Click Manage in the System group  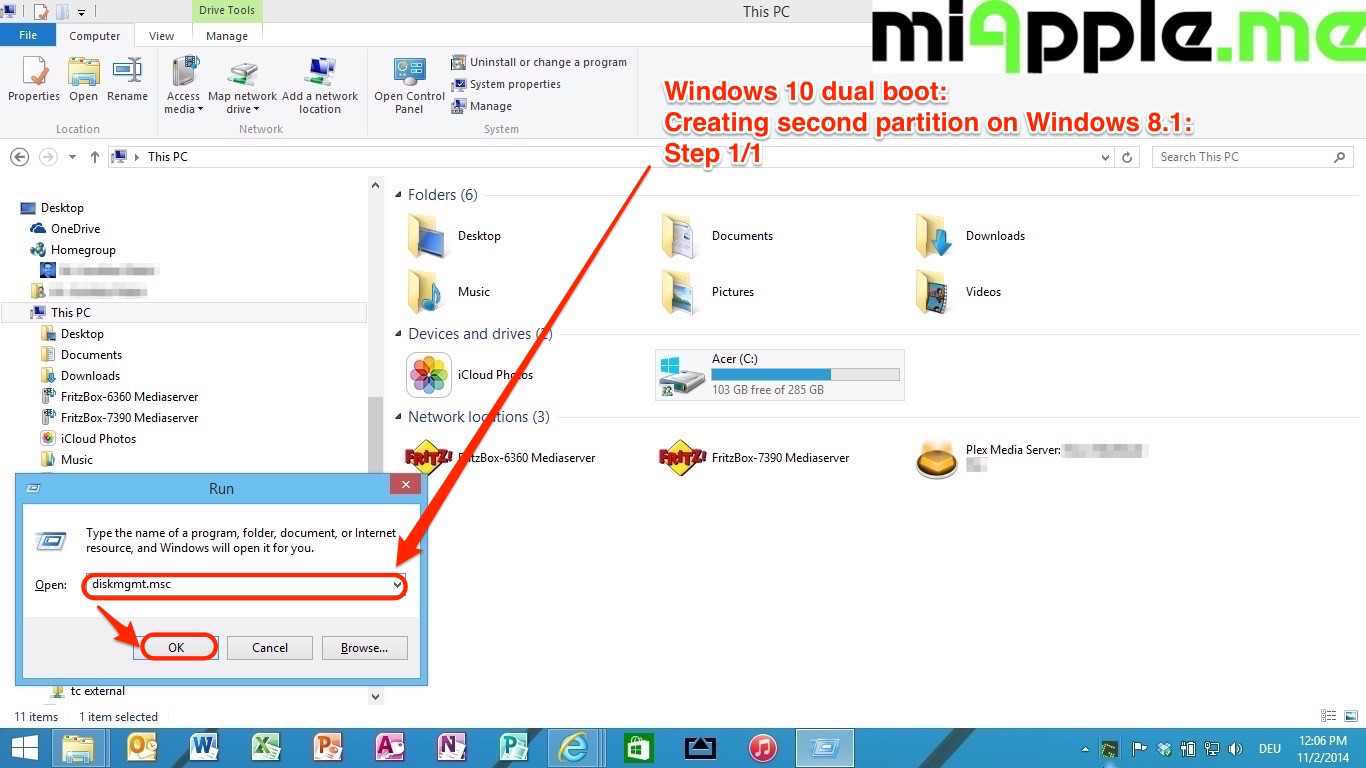tap(482, 106)
